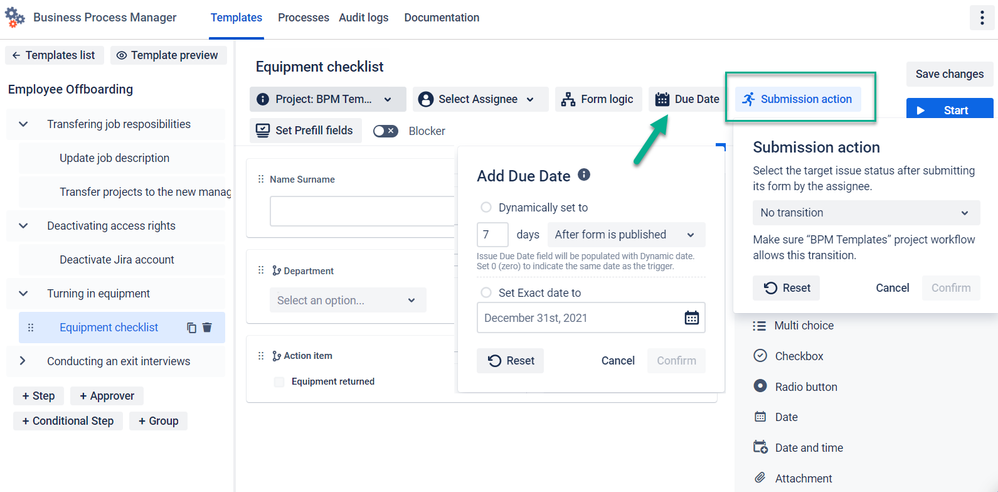Click the drag handle of Name Surname field
Screen dimensions: 998x492
[x=260, y=179]
